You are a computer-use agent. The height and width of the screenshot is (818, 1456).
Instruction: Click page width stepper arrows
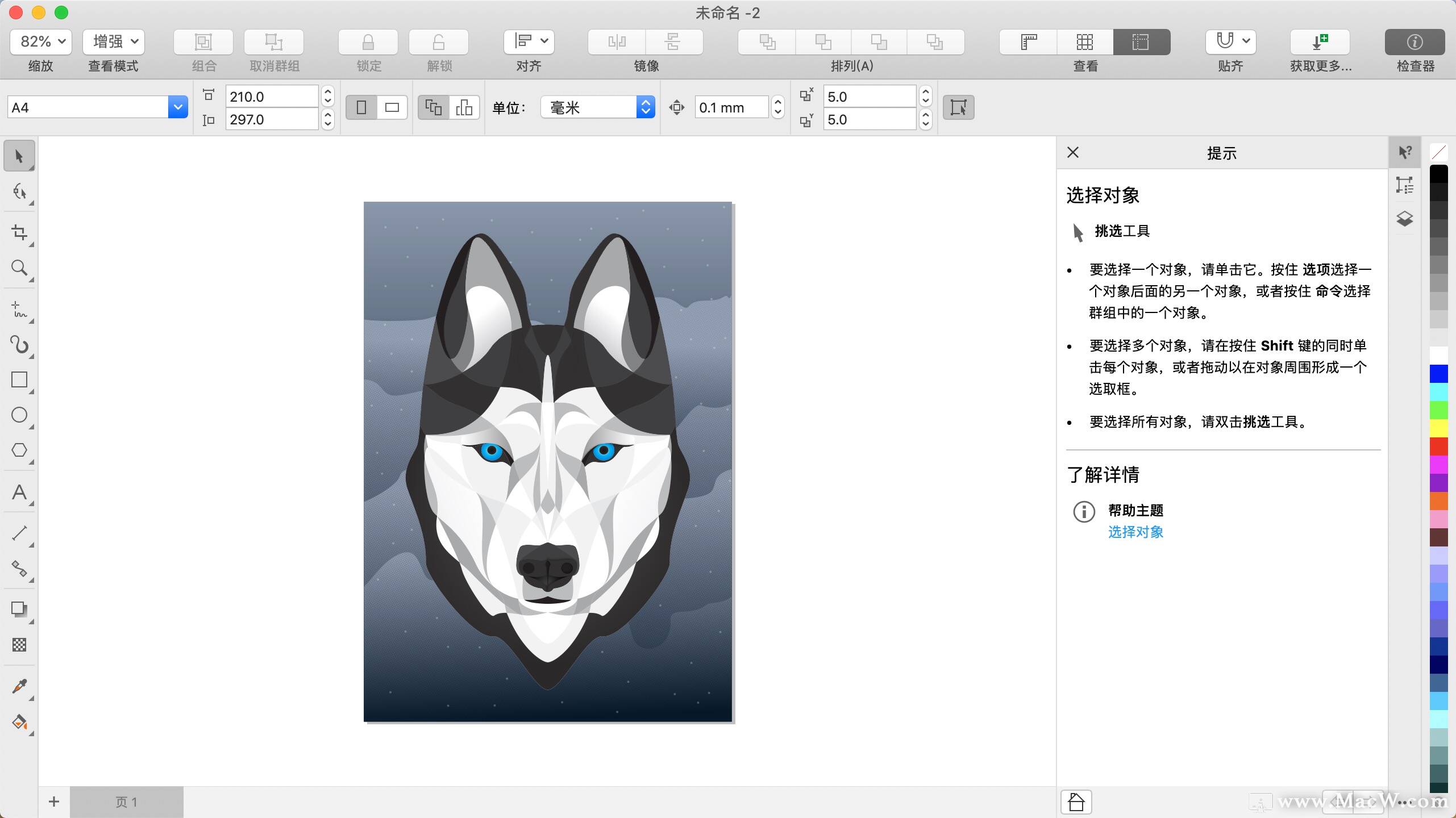point(328,96)
